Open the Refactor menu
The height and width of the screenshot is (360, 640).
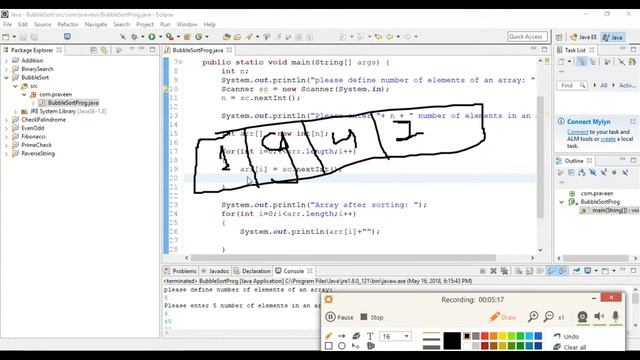click(68, 24)
